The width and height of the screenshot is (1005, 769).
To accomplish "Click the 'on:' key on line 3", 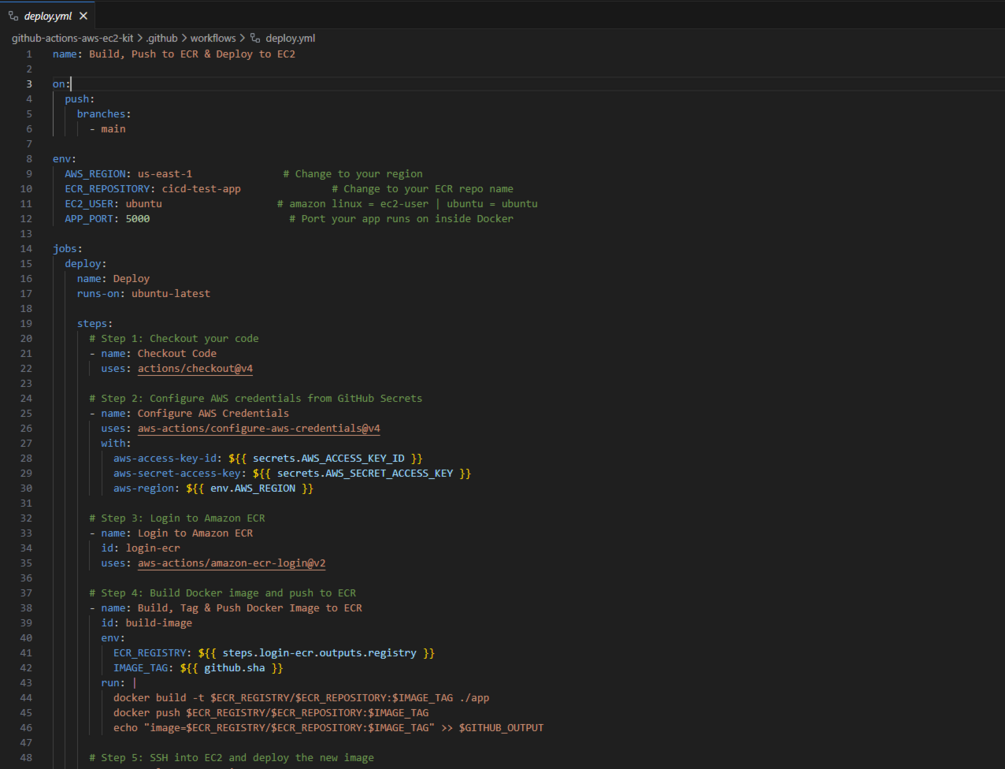I will tap(61, 84).
